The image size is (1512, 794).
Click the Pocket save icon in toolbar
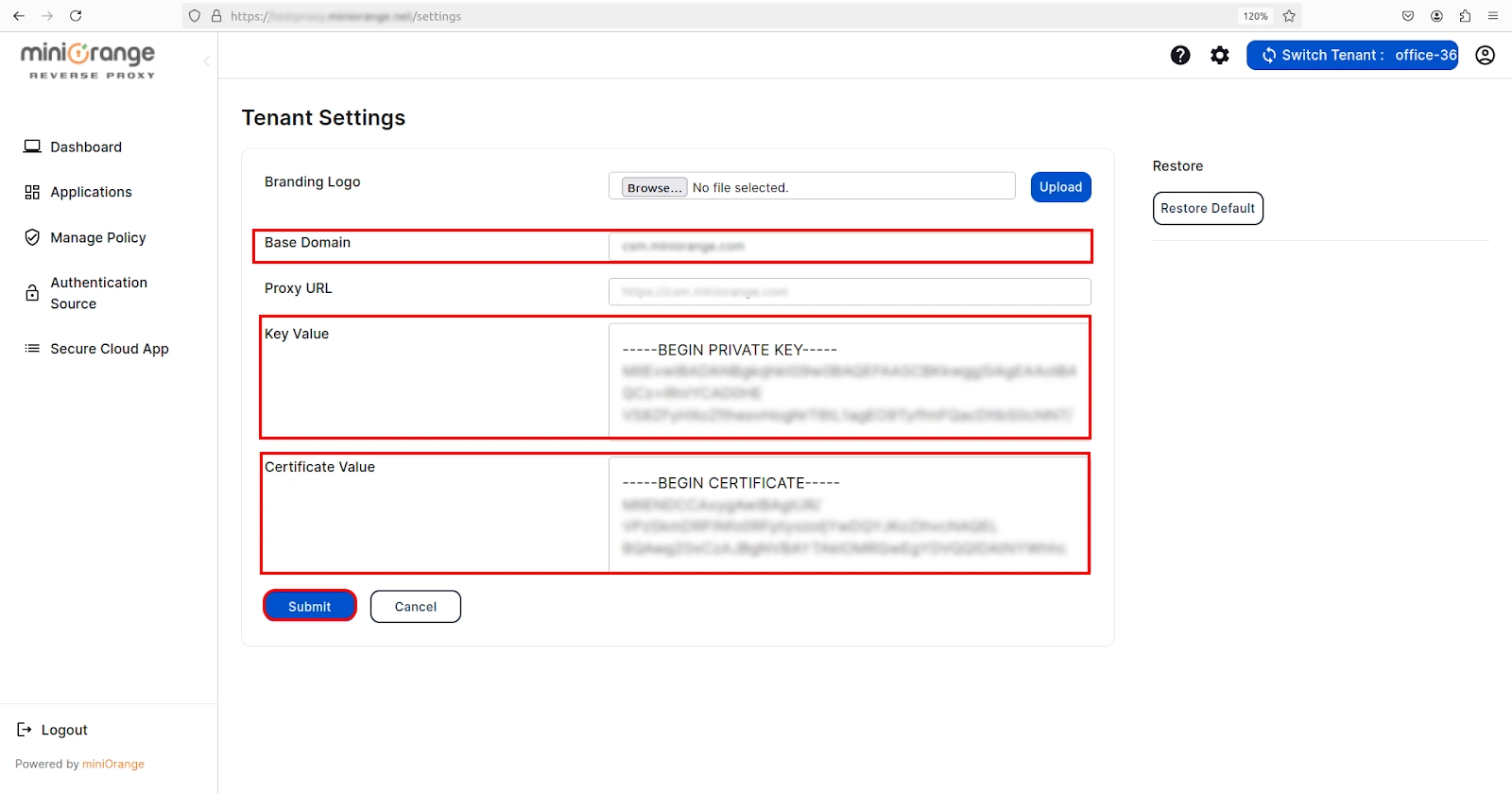(1408, 16)
